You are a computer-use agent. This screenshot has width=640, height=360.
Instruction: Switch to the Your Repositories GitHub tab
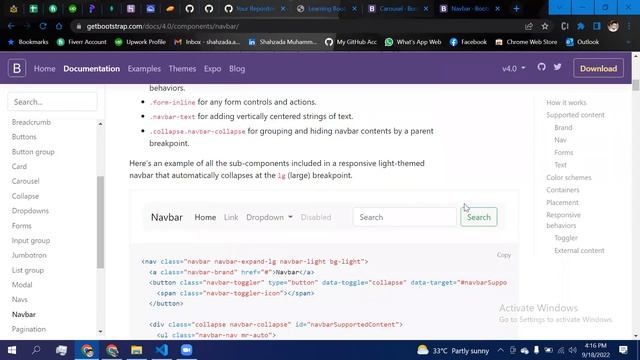pyautogui.click(x=254, y=9)
